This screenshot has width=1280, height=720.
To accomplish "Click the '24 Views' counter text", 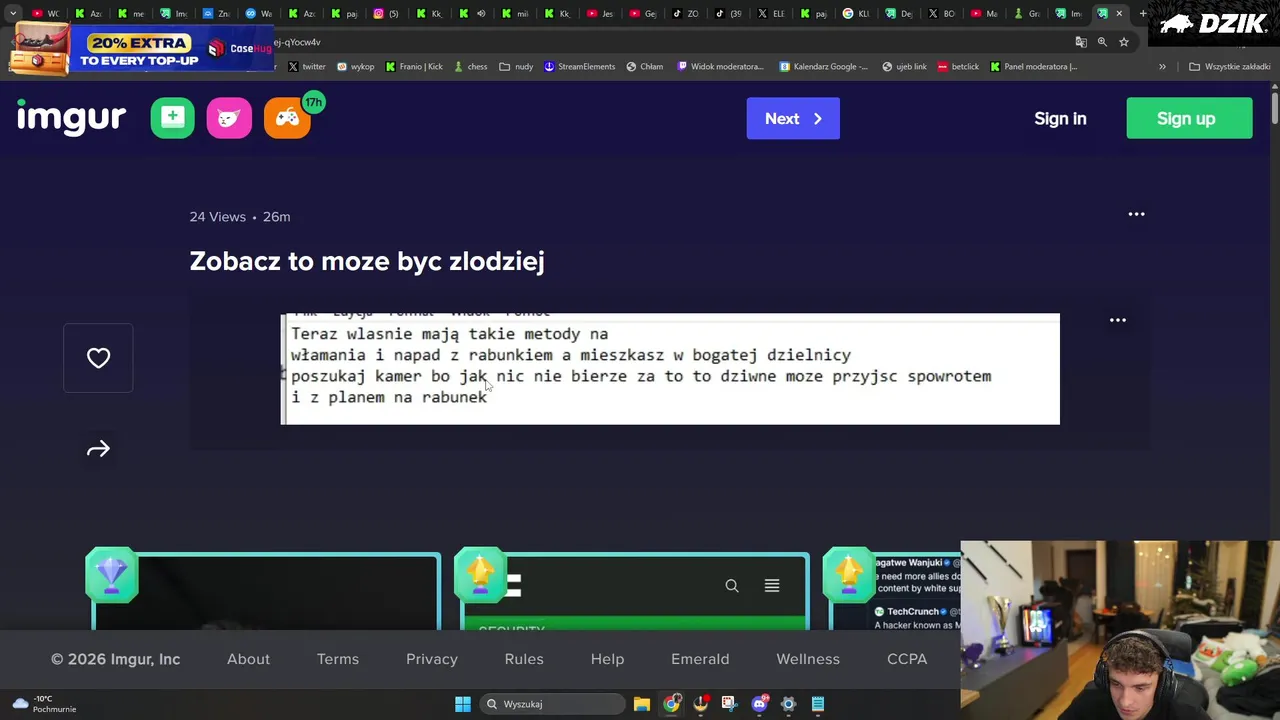I will (218, 217).
